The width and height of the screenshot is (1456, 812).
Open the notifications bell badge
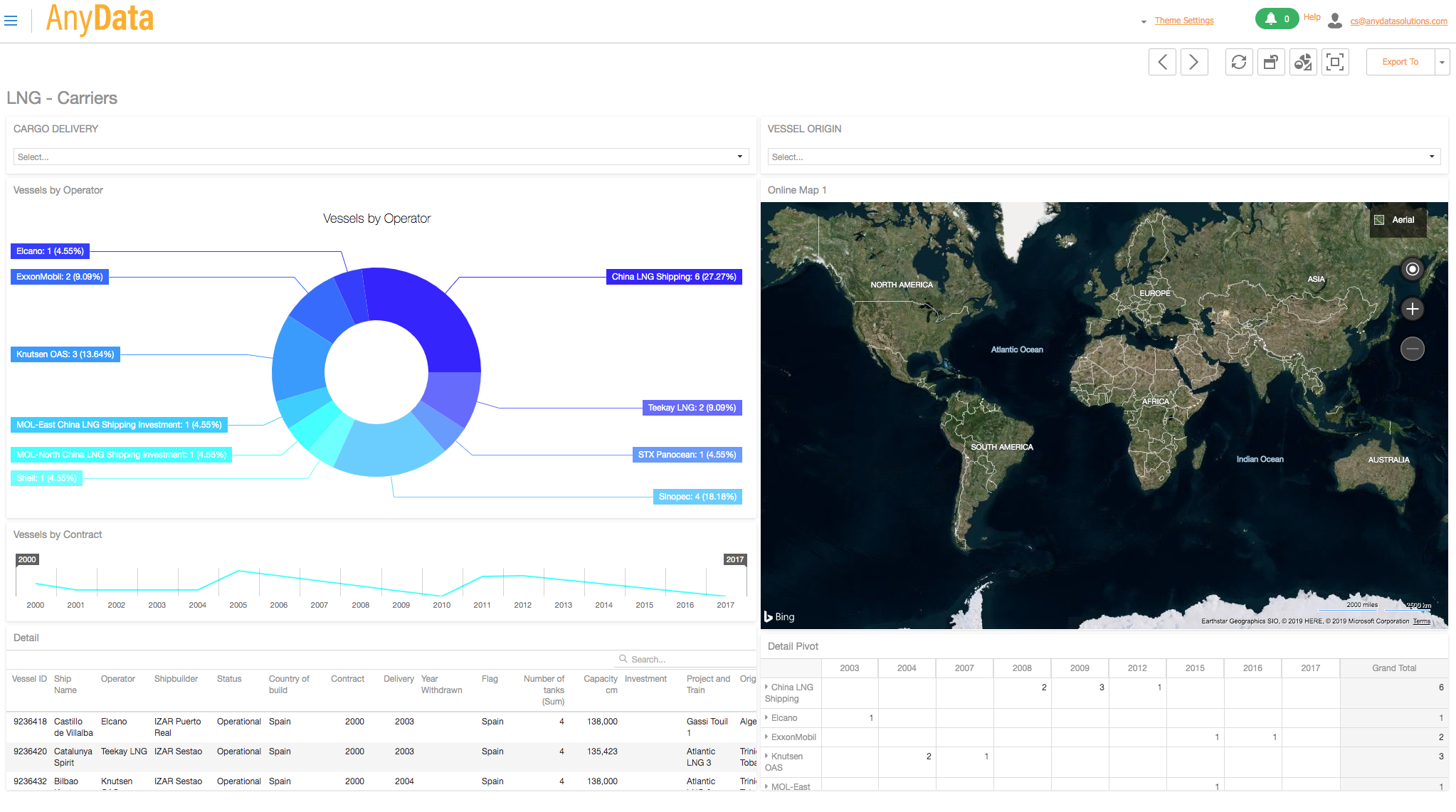click(1277, 19)
